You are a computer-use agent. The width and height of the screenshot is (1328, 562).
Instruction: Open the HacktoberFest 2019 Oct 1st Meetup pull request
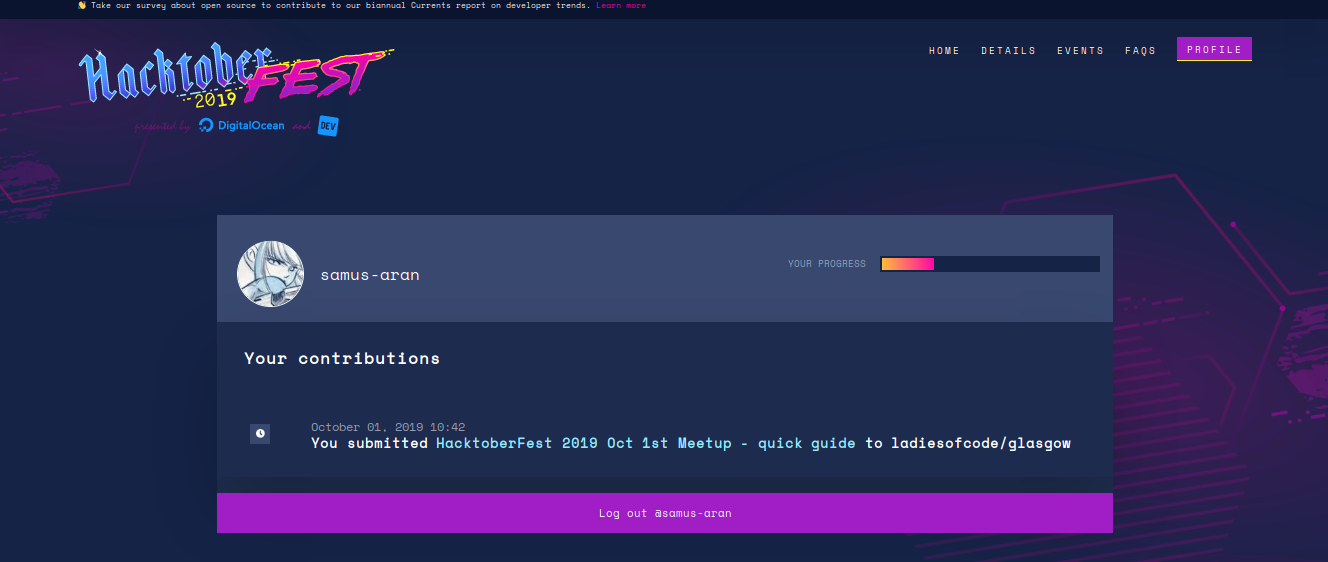tap(645, 443)
